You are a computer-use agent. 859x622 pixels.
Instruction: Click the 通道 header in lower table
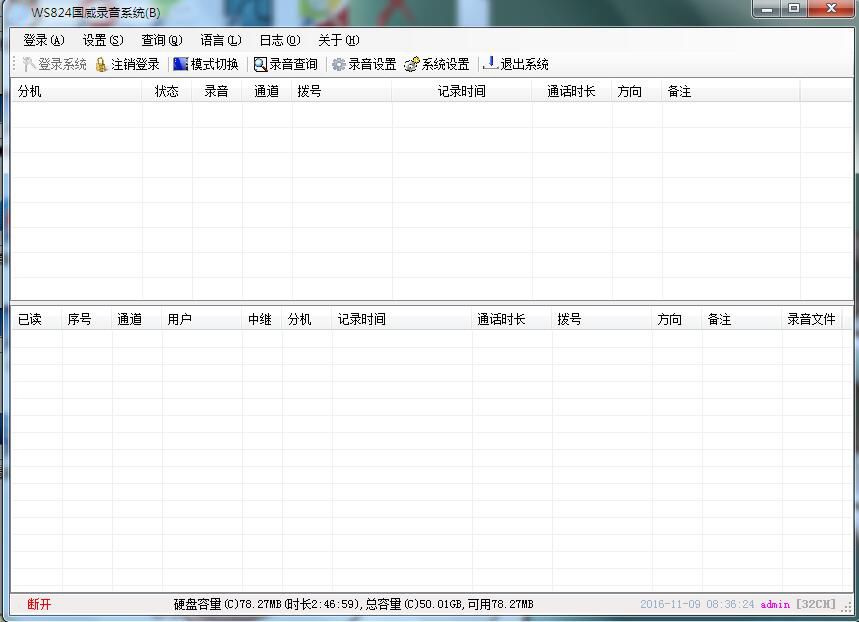pos(137,319)
